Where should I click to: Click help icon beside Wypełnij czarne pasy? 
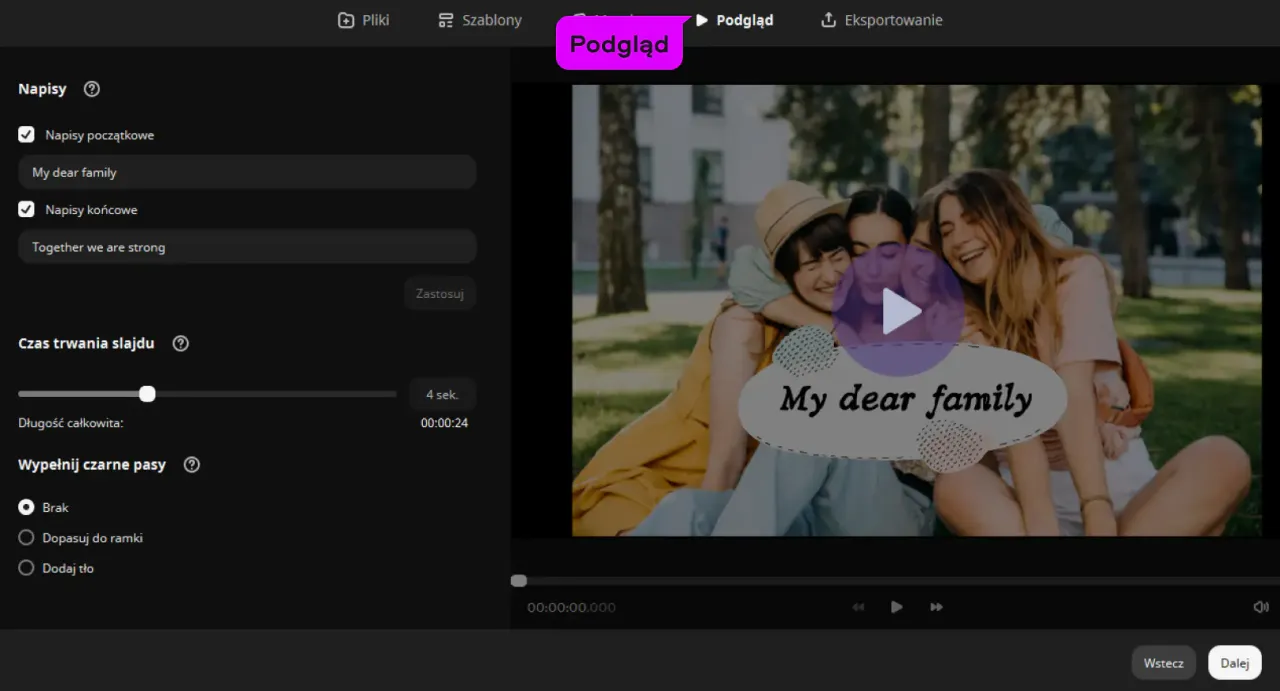192,465
